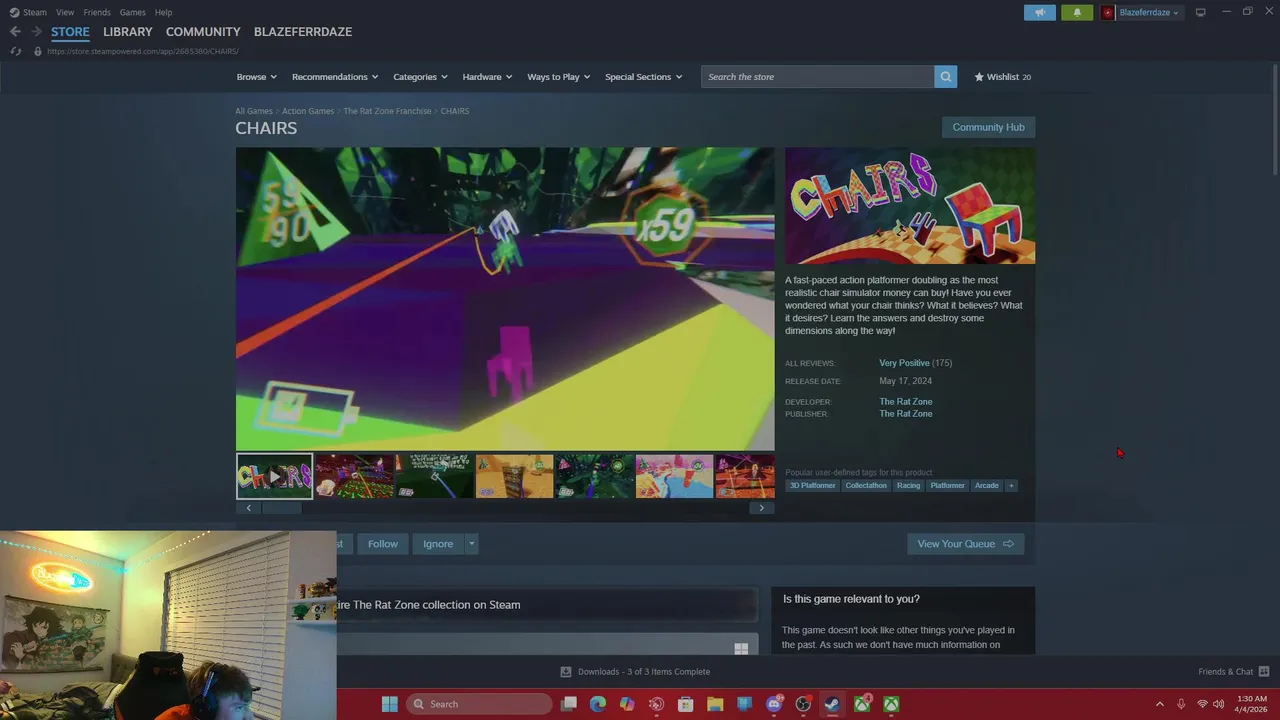Expand the Browse dropdown

coord(256,77)
